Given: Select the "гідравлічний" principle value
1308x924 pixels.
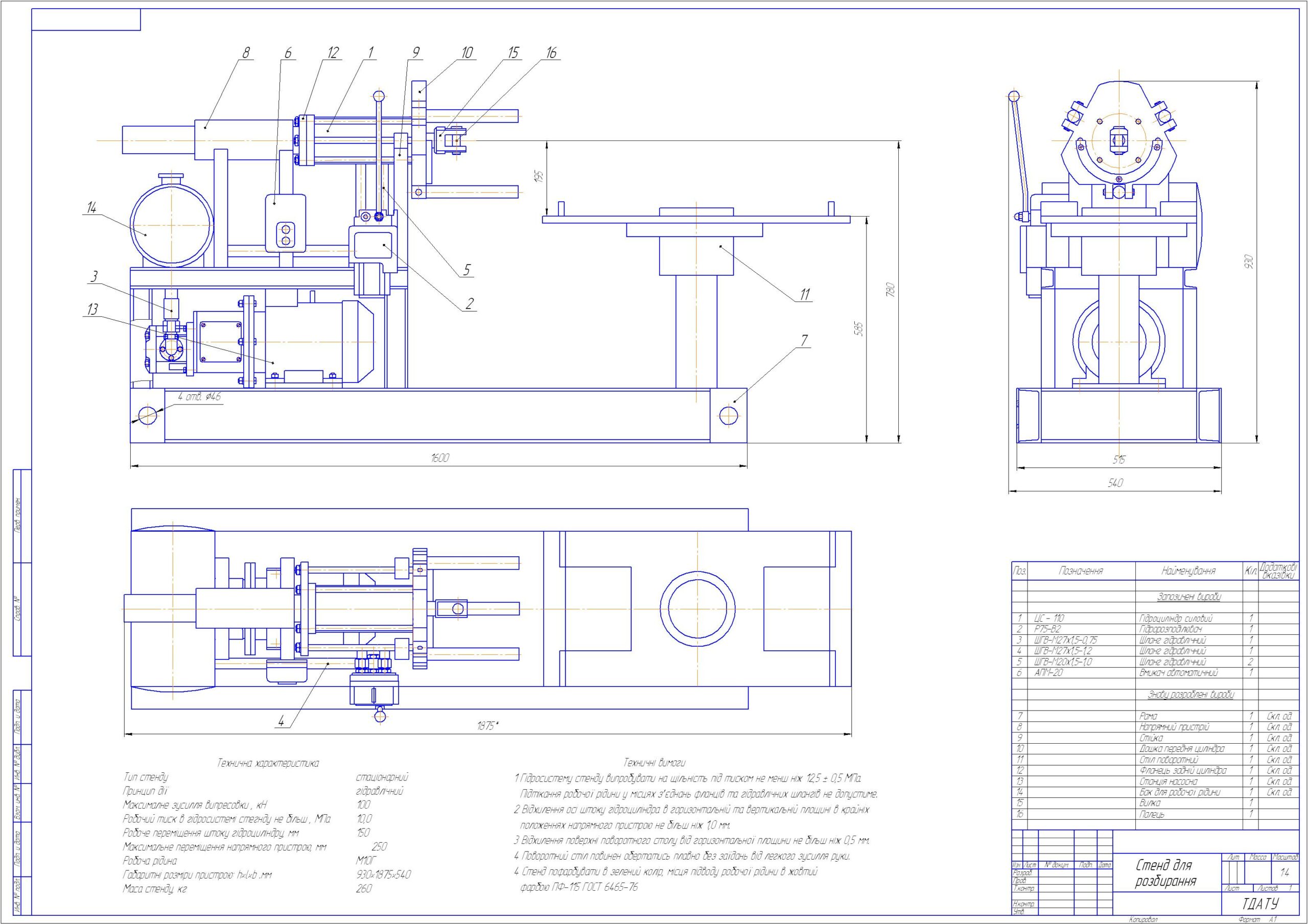Looking at the screenshot, I should (380, 791).
